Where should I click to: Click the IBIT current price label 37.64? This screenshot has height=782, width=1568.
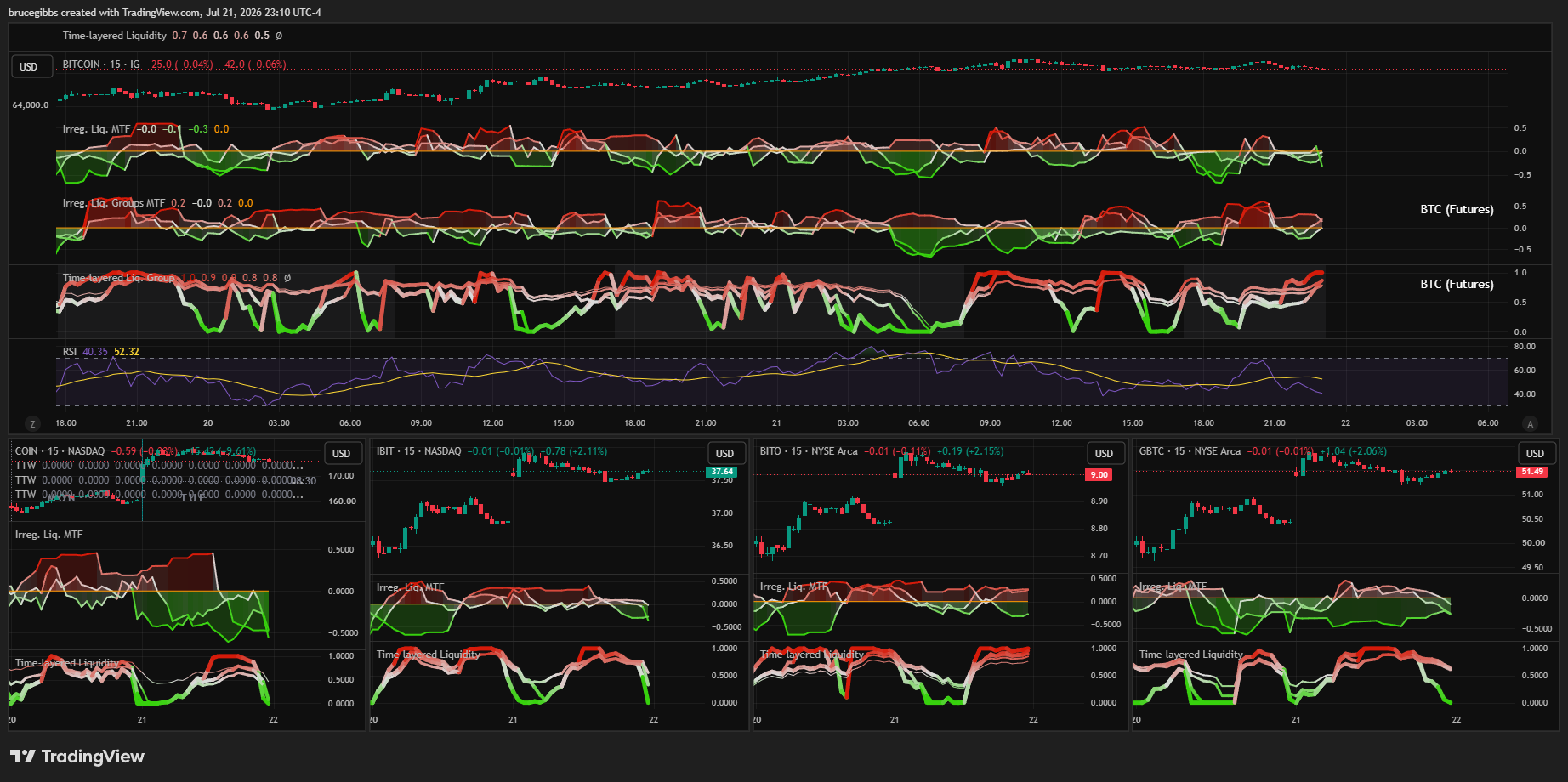point(722,472)
